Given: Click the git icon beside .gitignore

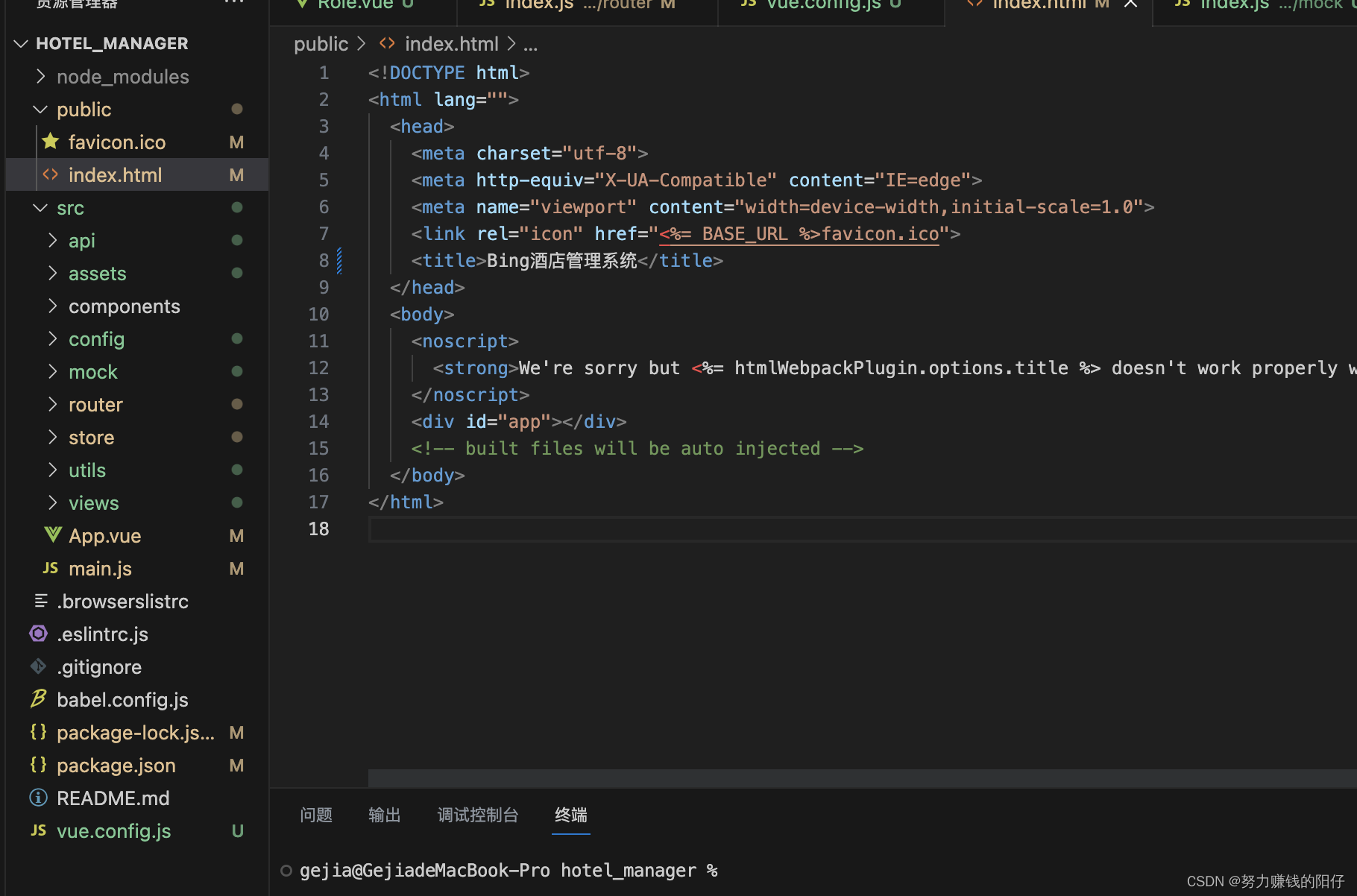Looking at the screenshot, I should 38,666.
